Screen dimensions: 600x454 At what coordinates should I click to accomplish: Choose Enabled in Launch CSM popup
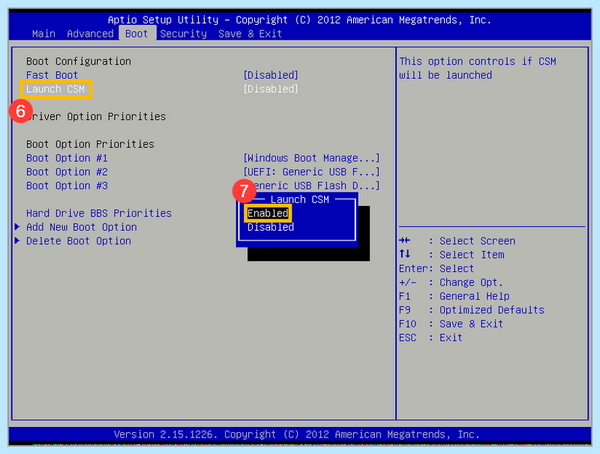268,213
